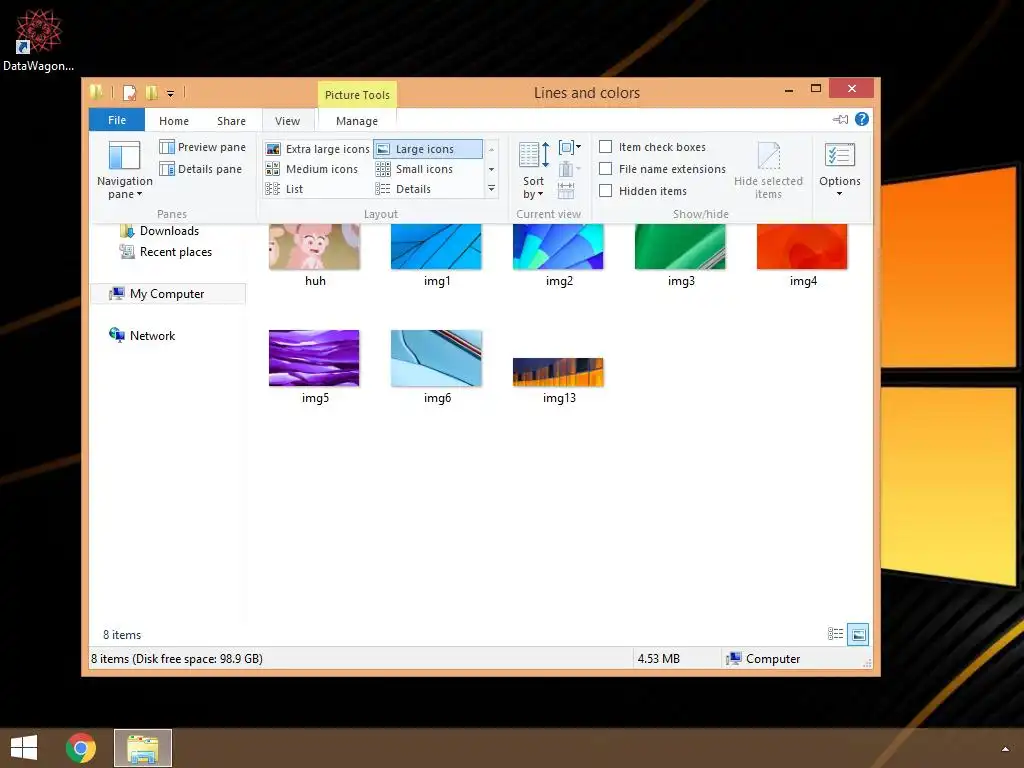Screen dimensions: 1024x768
Task: Select the img2 thumbnail
Action: tap(558, 246)
